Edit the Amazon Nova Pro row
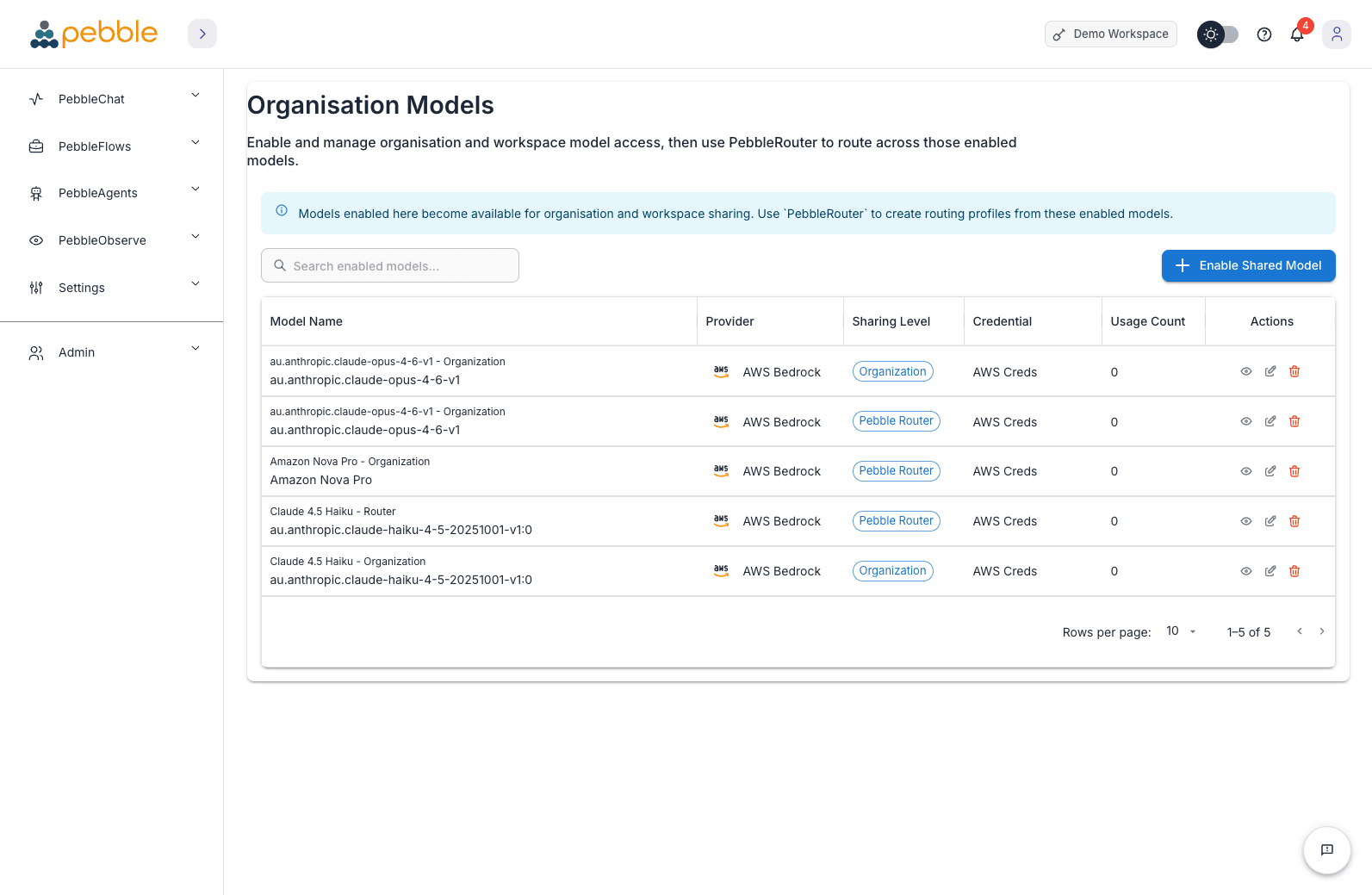This screenshot has width=1372, height=895. pos(1270,471)
